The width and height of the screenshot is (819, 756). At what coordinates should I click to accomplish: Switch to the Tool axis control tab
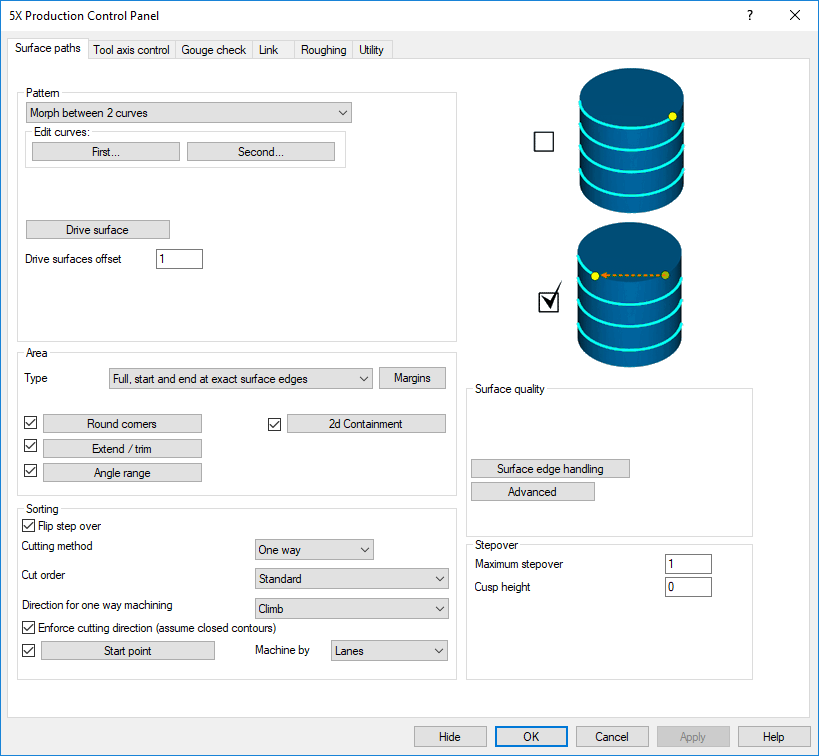pyautogui.click(x=132, y=50)
